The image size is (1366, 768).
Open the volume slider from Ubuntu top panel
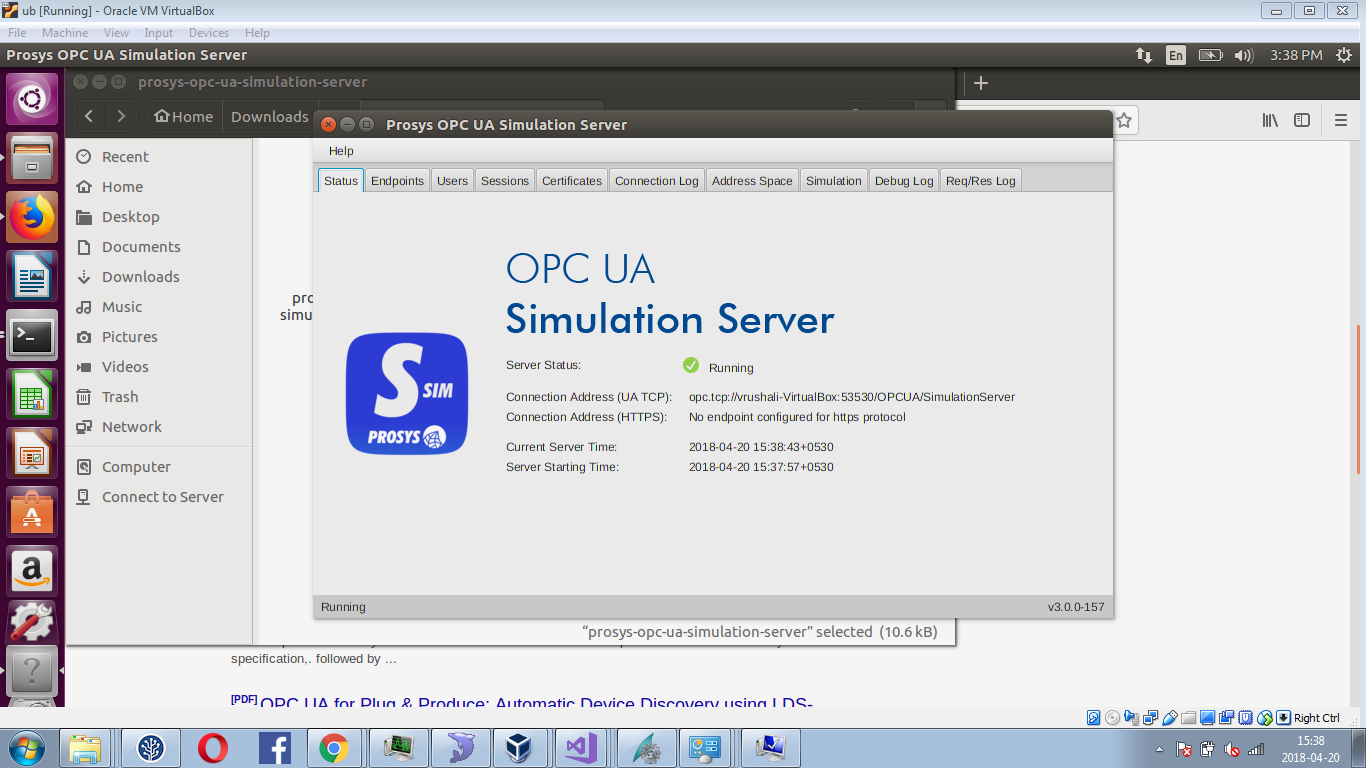[x=1243, y=55]
